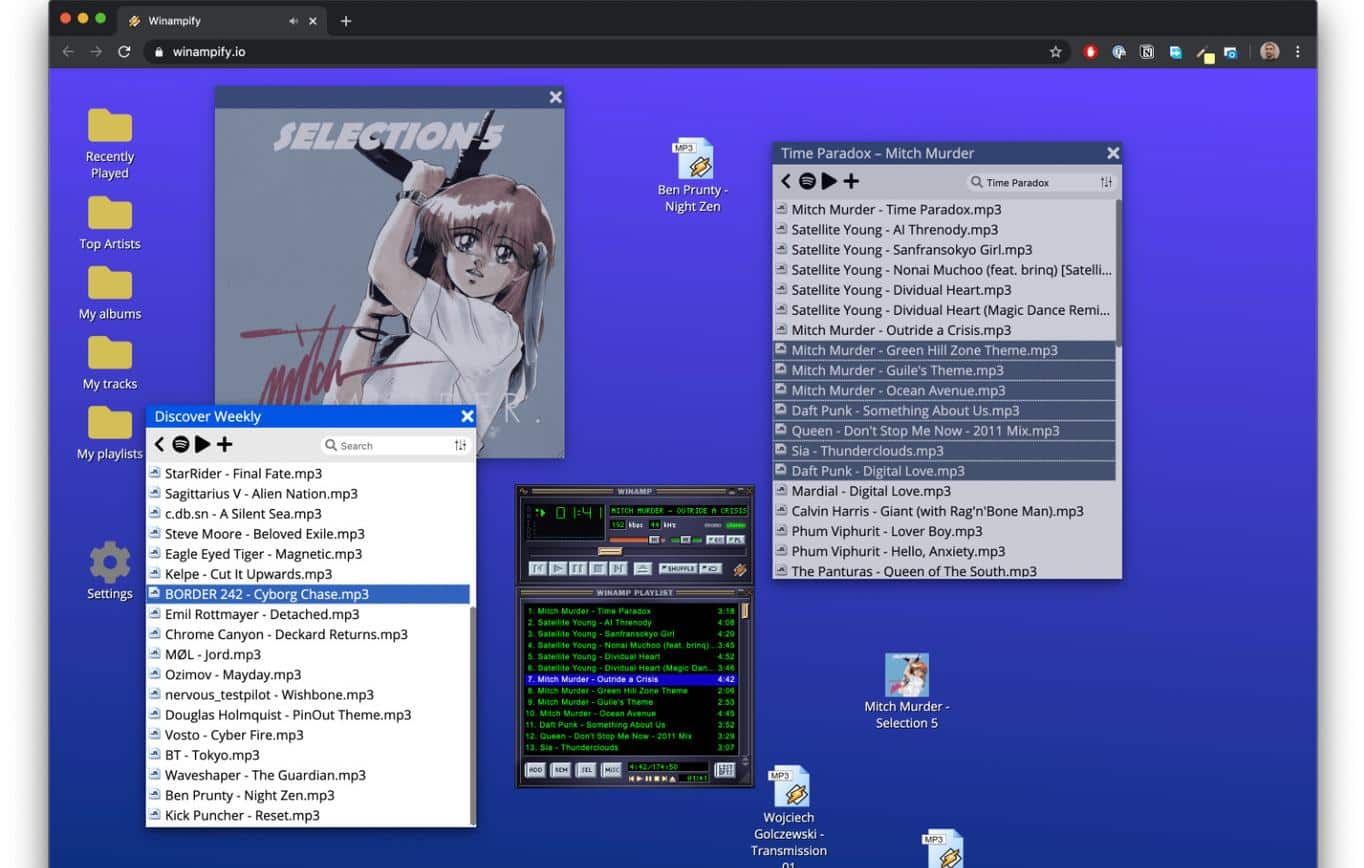Screen dimensions: 1364x868
Task: Select Wojciech Golczewski - Transmission MP3 desktop file
Action: point(789,816)
